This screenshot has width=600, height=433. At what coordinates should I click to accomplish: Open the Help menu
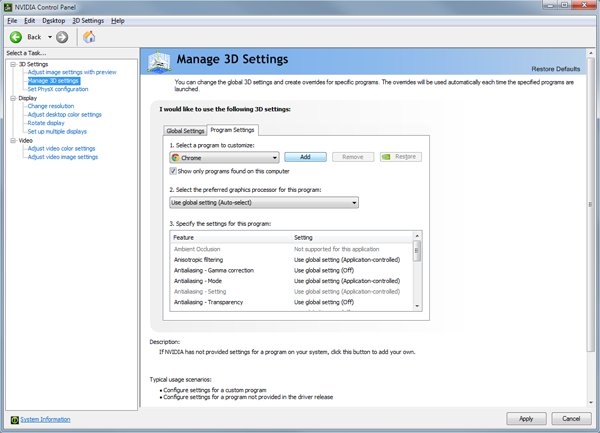(x=118, y=21)
